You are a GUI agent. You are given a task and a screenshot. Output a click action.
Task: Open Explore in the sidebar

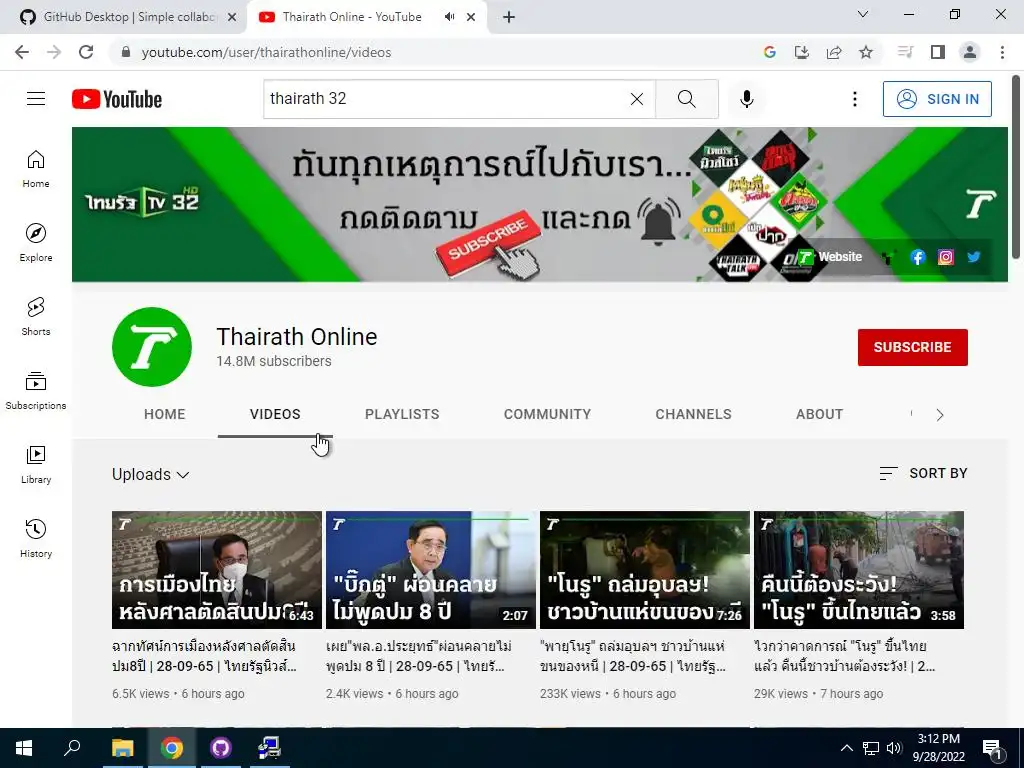36,243
